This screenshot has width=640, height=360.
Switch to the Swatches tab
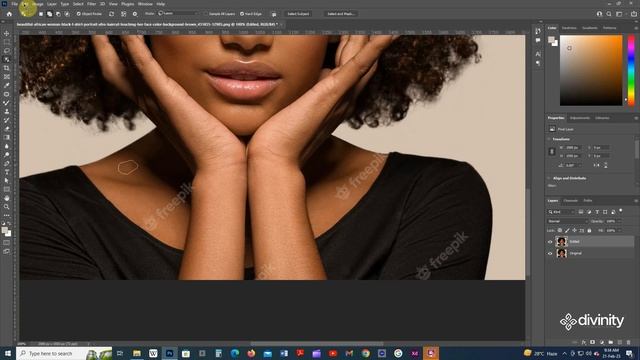click(569, 28)
